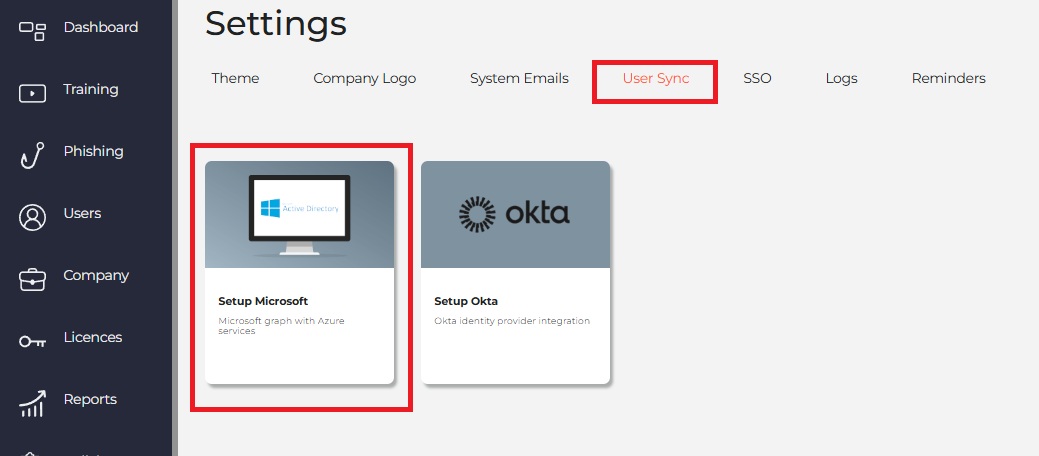This screenshot has width=1039, height=456.
Task: Click the Users person icon
Action: tap(32, 217)
